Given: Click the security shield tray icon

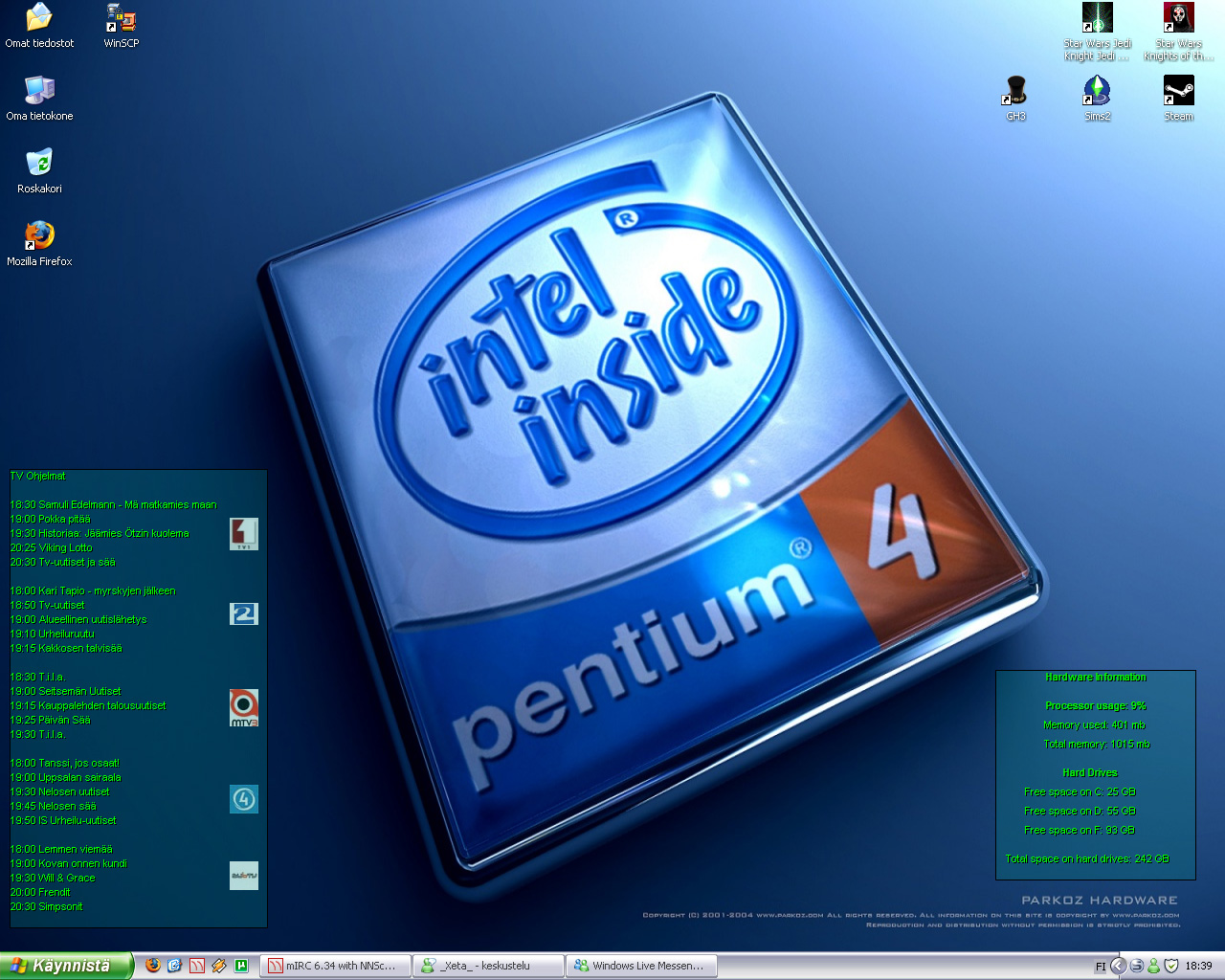Looking at the screenshot, I should coord(1170,966).
